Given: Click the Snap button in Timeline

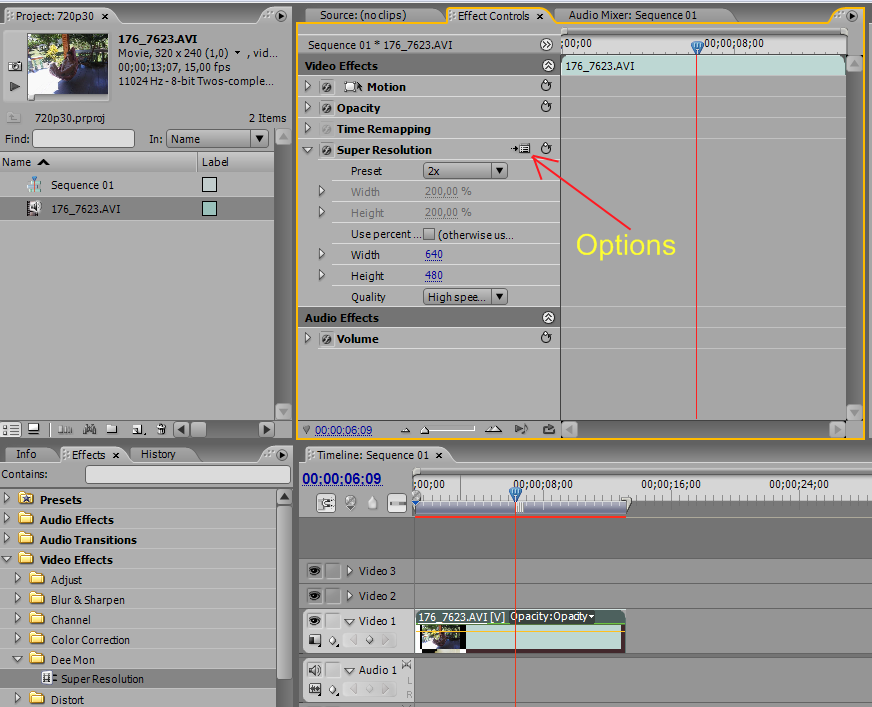Looking at the screenshot, I should tap(326, 503).
